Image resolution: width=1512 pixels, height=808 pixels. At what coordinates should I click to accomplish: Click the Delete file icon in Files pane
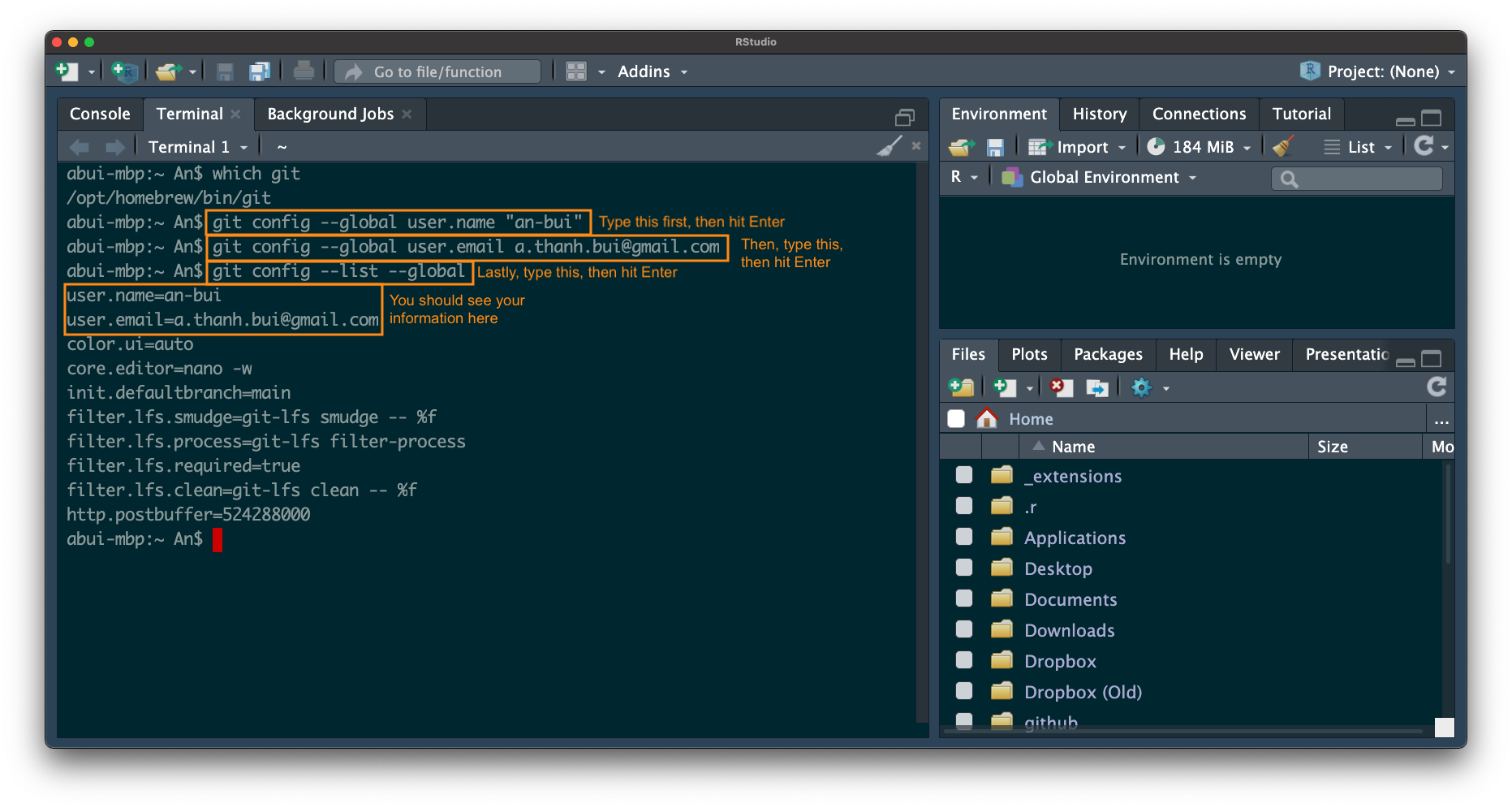pos(1061,387)
